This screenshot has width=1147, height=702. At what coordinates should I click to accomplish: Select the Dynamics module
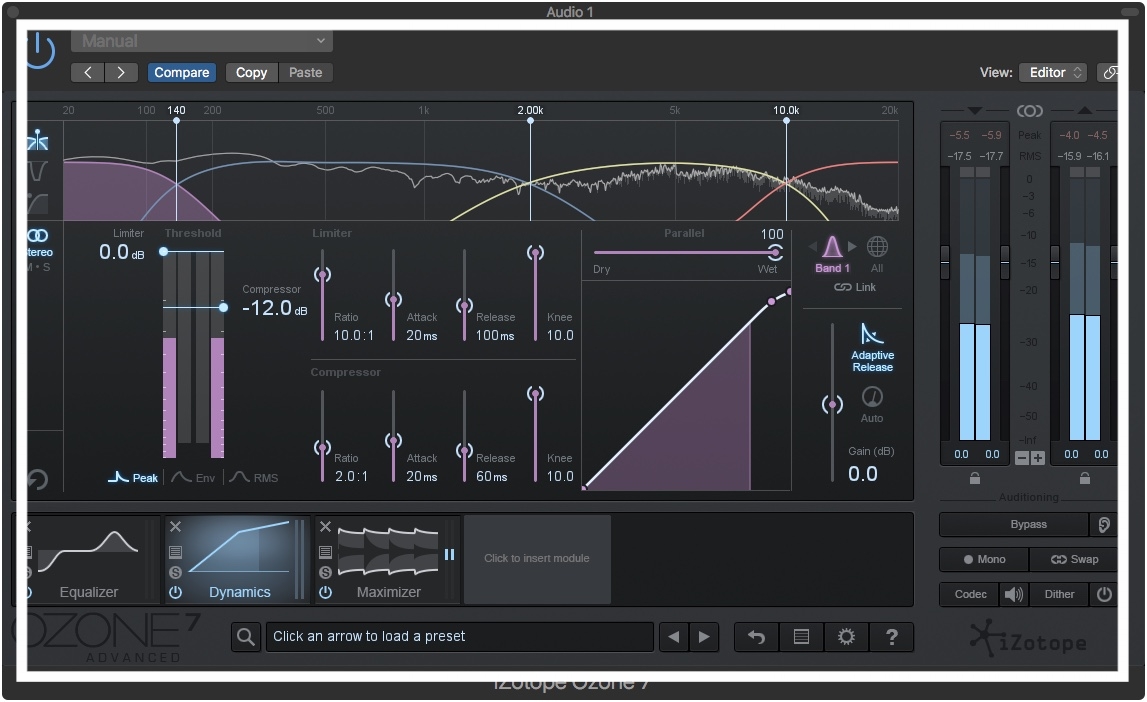[238, 560]
